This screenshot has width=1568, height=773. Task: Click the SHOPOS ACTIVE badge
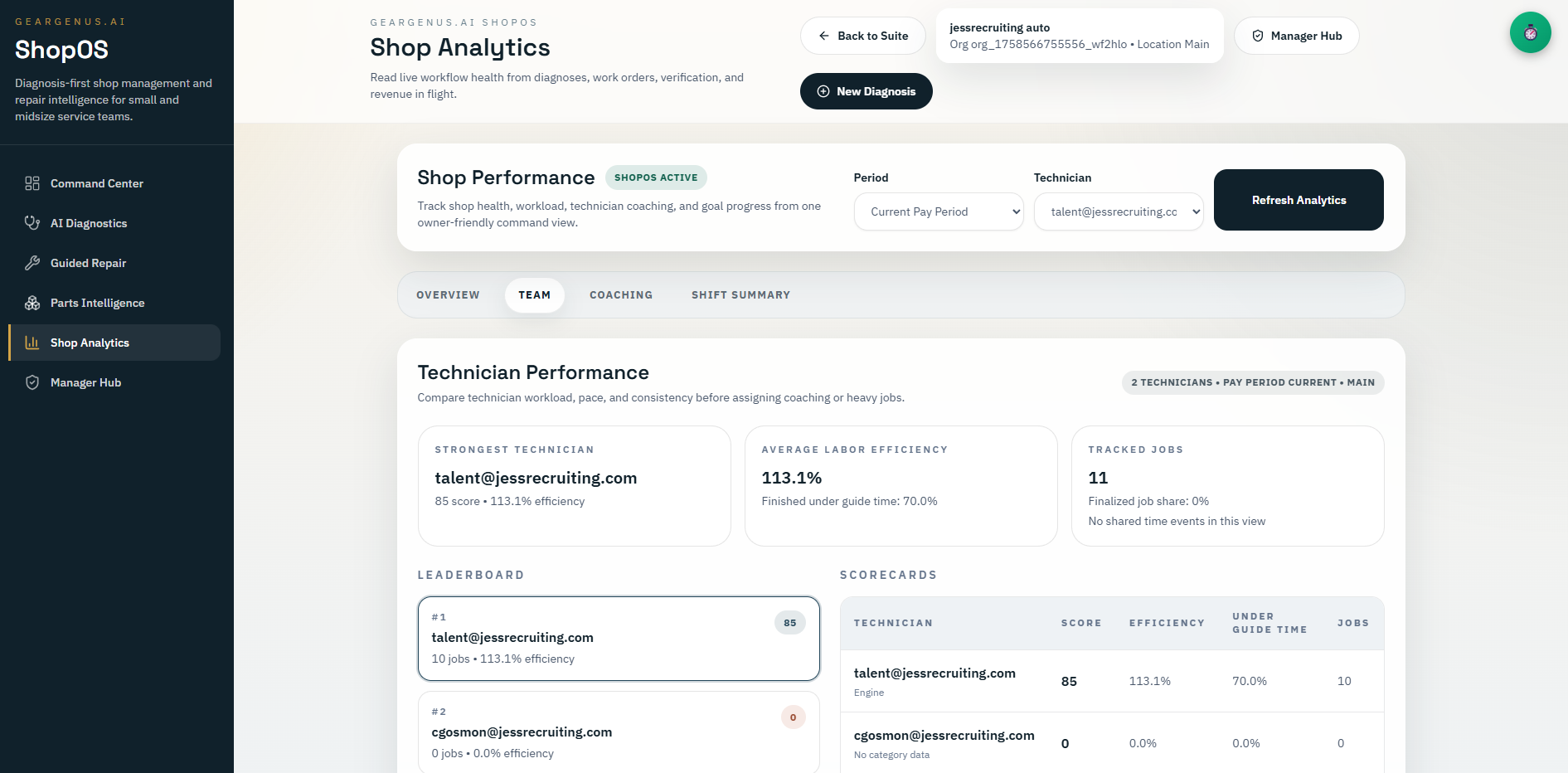click(x=656, y=177)
